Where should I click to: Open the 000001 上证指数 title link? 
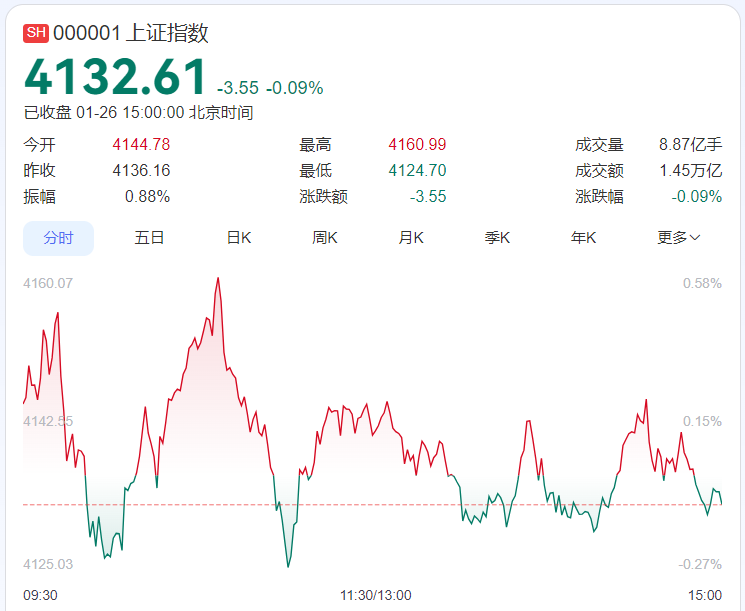click(131, 33)
